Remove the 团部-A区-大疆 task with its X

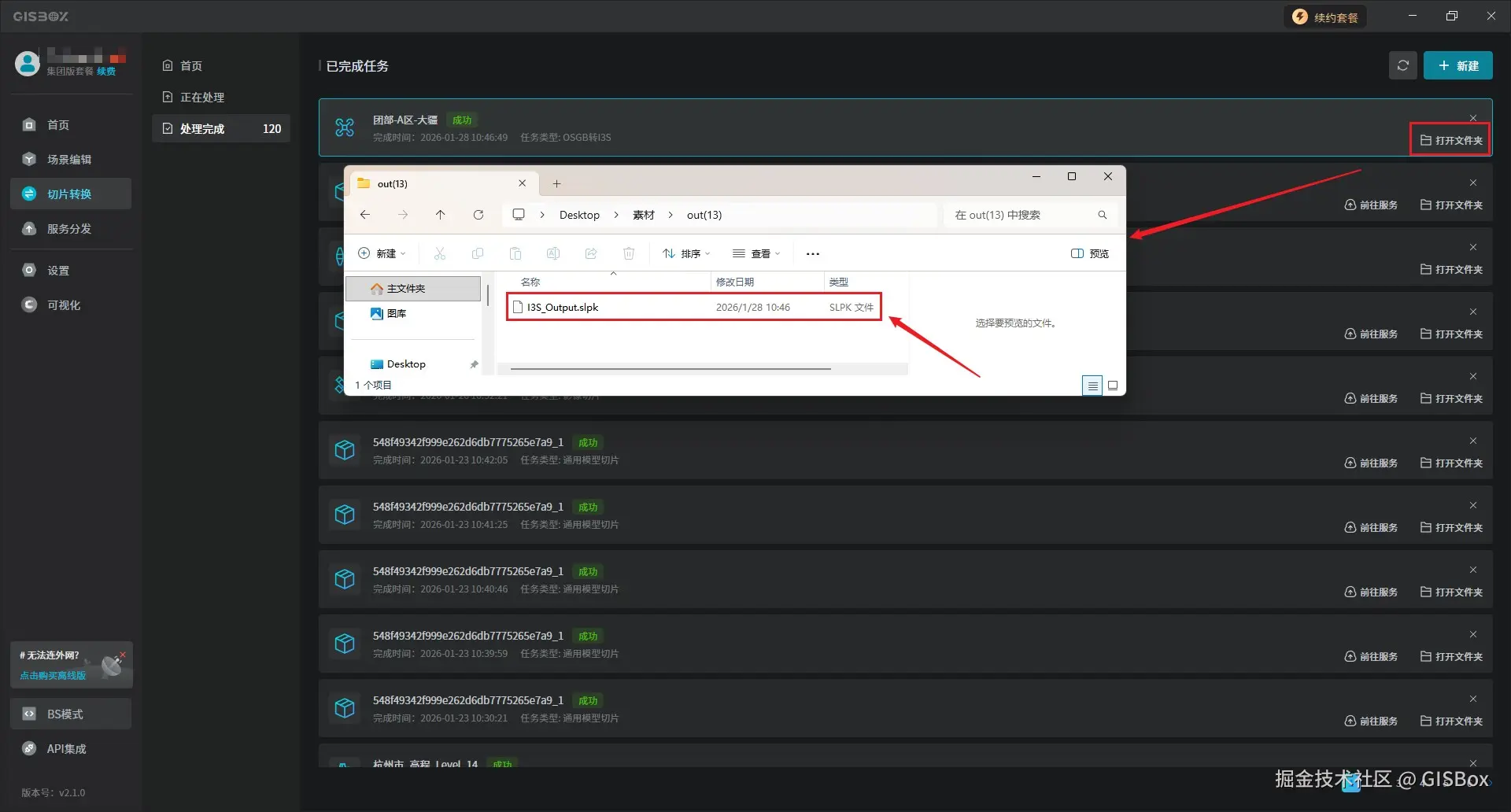(x=1473, y=118)
